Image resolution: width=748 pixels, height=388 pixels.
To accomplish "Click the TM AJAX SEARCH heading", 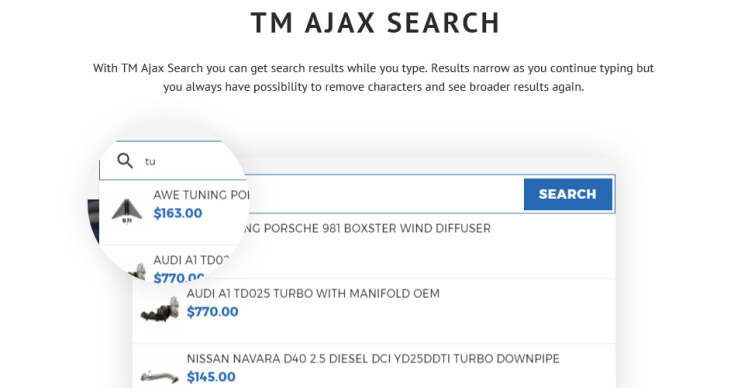I will pos(375,22).
